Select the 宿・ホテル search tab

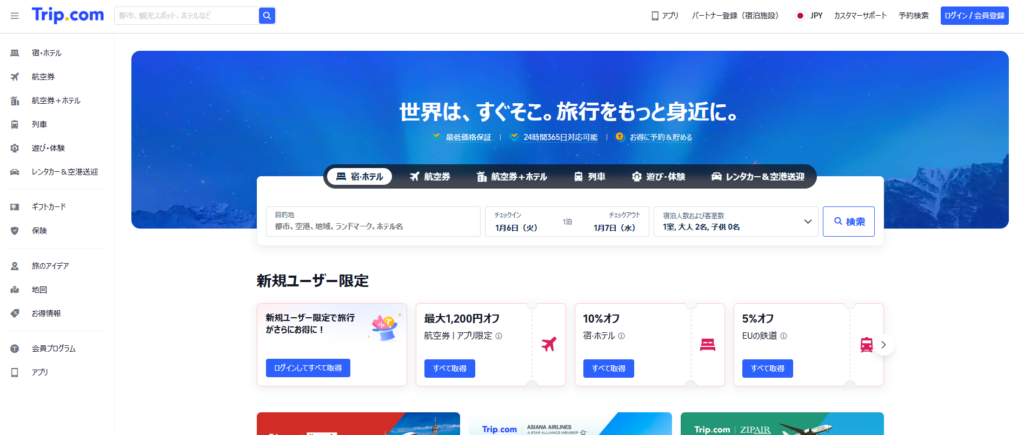(359, 176)
